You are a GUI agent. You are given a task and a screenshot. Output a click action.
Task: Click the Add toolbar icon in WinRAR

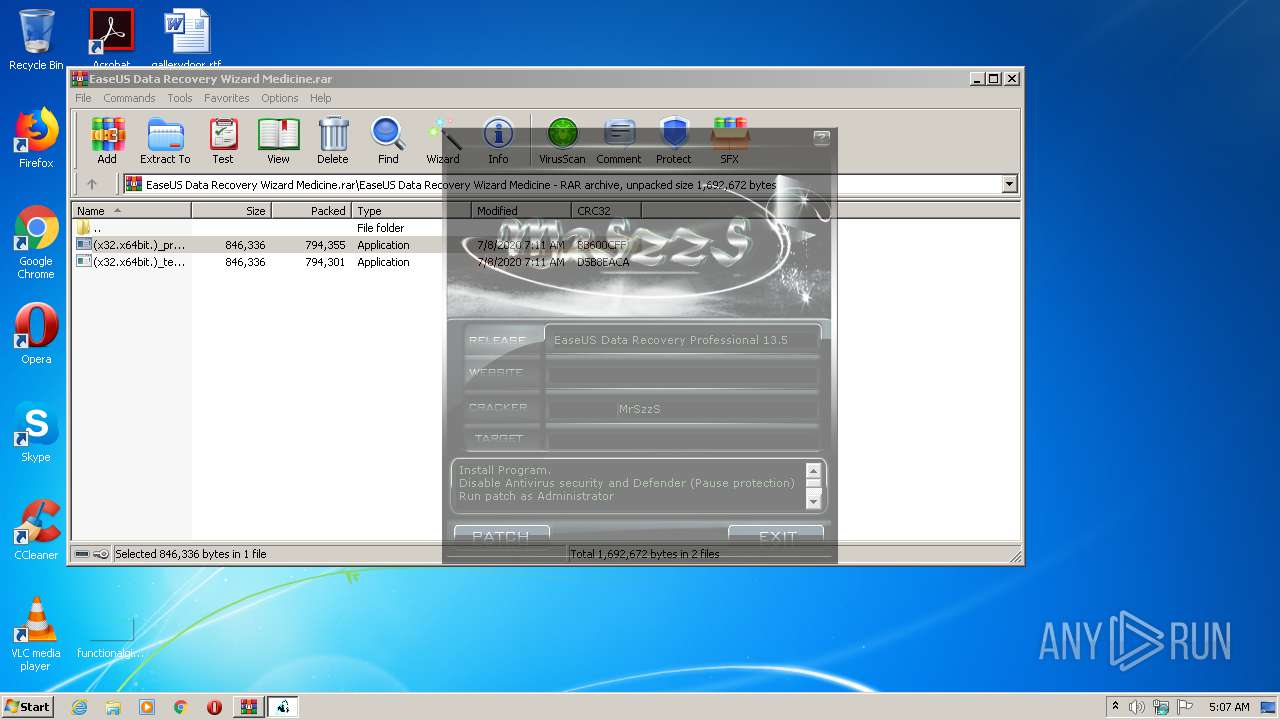point(107,140)
